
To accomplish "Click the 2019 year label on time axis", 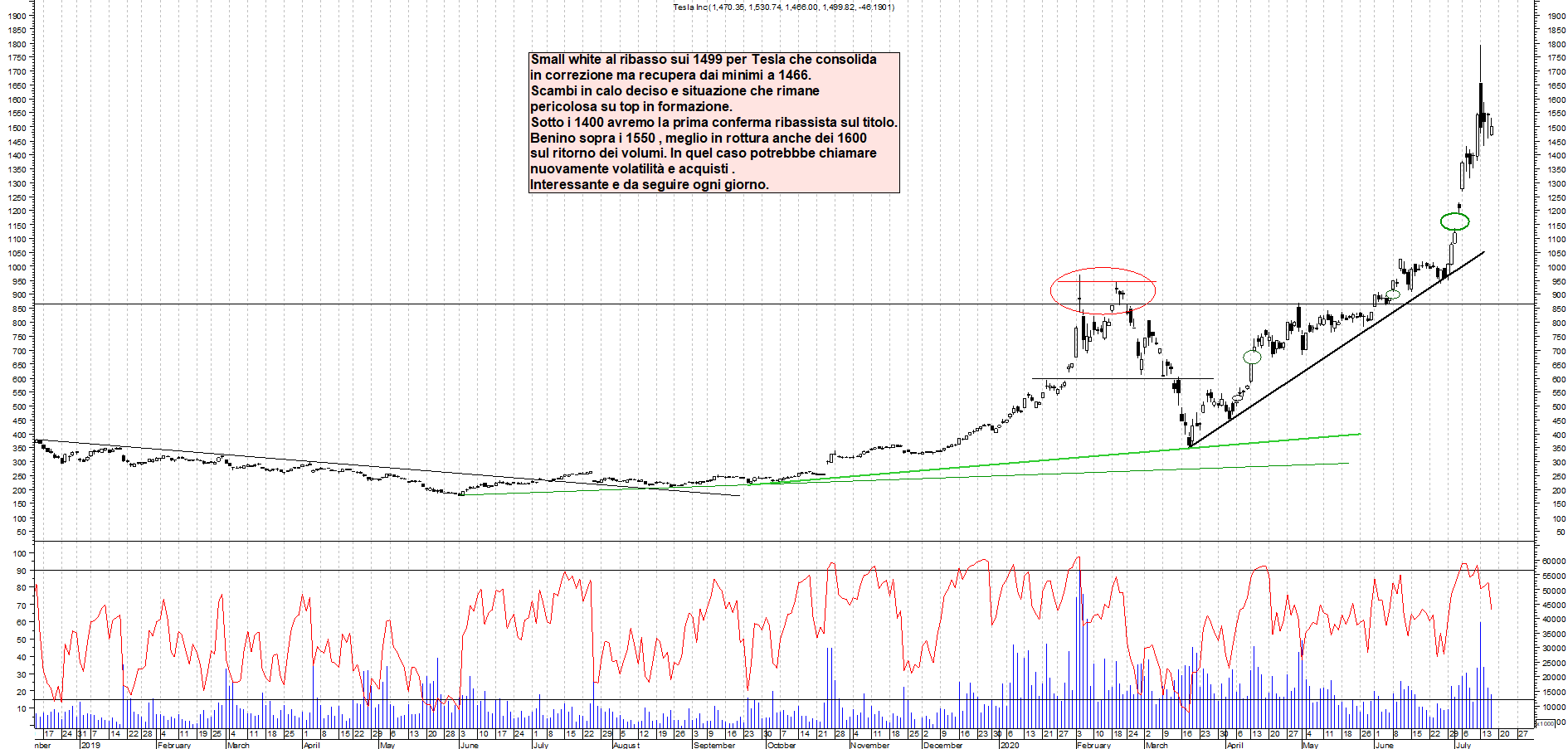I will click(x=90, y=745).
